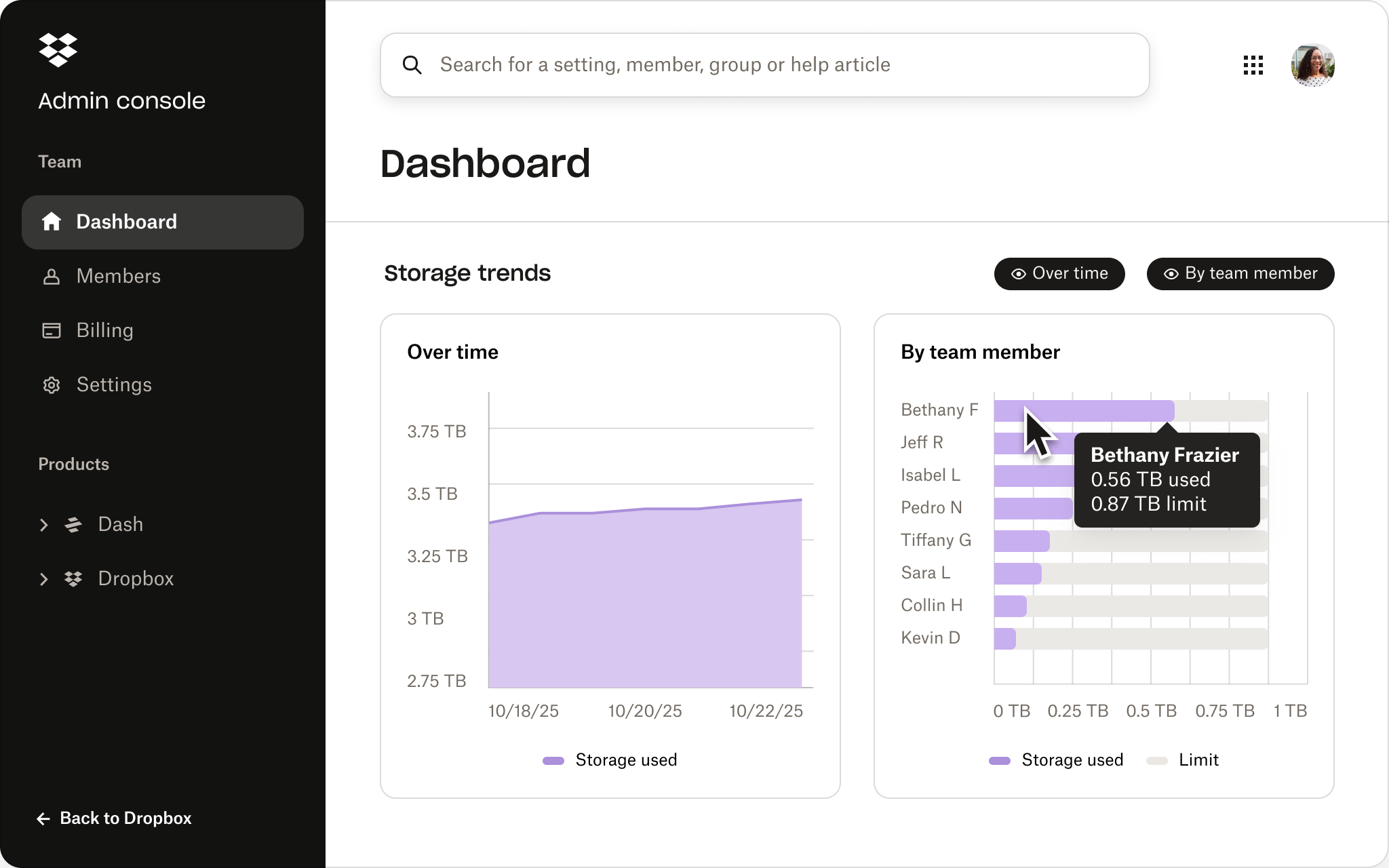Click the Dash product icon
Screen dimensions: 1389x868
click(73, 525)
